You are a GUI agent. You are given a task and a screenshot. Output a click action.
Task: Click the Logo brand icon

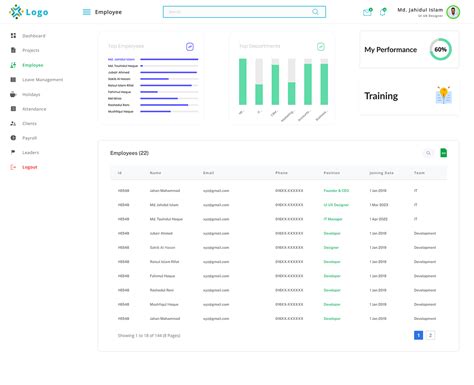point(16,12)
